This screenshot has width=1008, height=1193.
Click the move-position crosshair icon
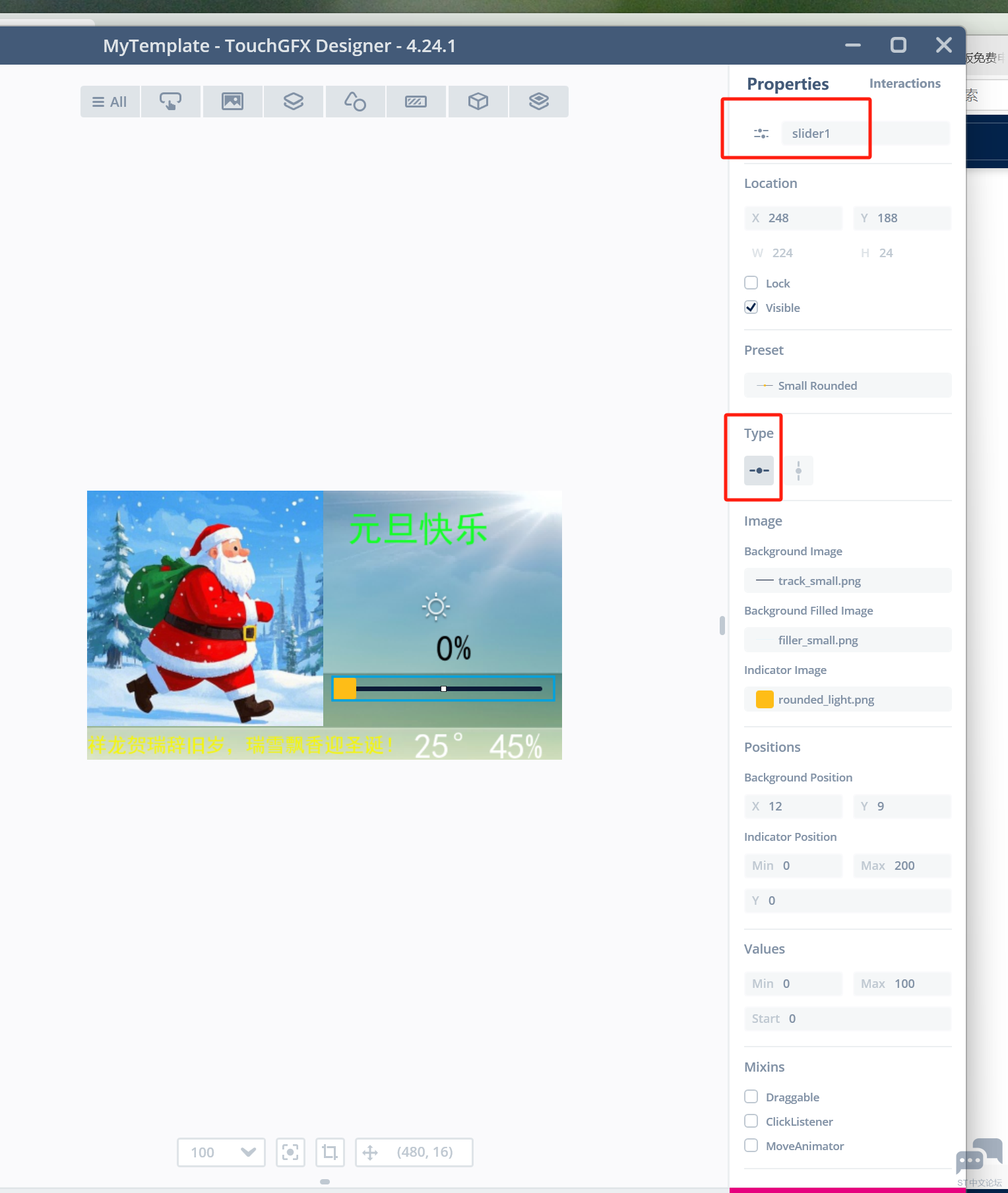pyautogui.click(x=370, y=1152)
